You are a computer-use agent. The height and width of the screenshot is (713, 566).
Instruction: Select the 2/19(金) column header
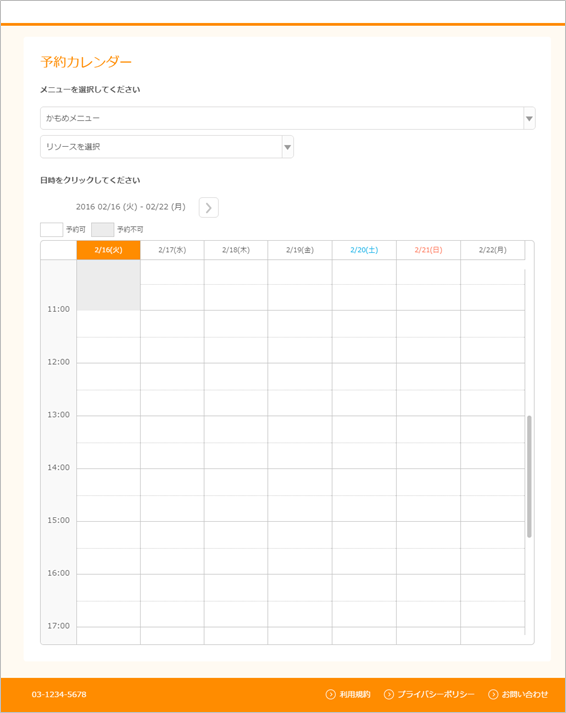click(x=300, y=250)
